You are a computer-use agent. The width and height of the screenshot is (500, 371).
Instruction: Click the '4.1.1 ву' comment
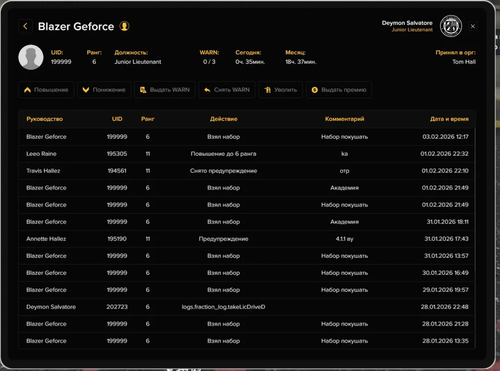click(345, 239)
